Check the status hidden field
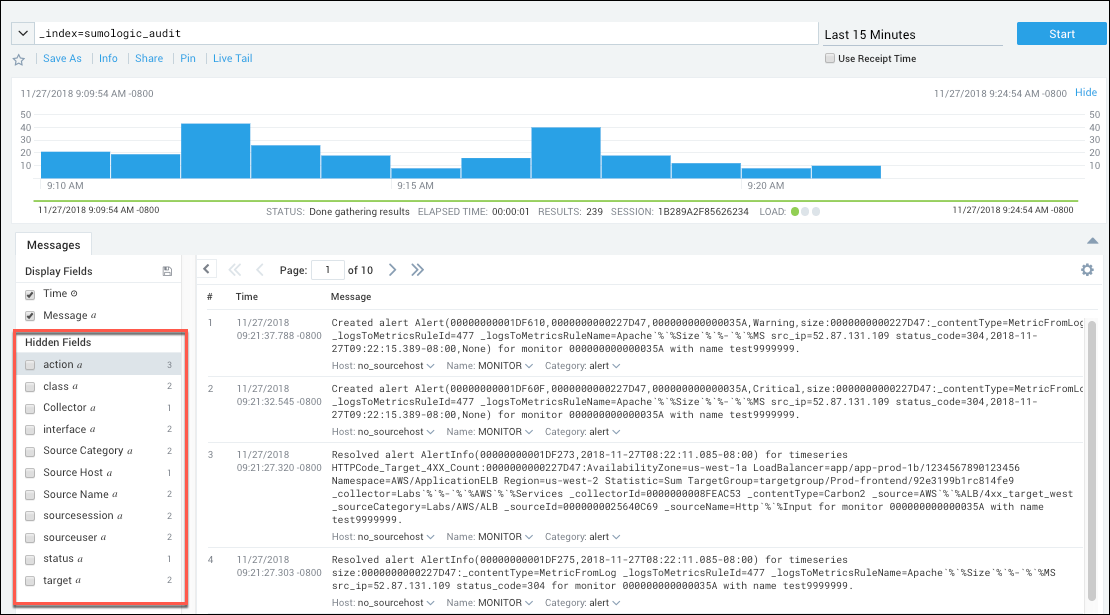This screenshot has height=615, width=1110. pyautogui.click(x=28, y=558)
